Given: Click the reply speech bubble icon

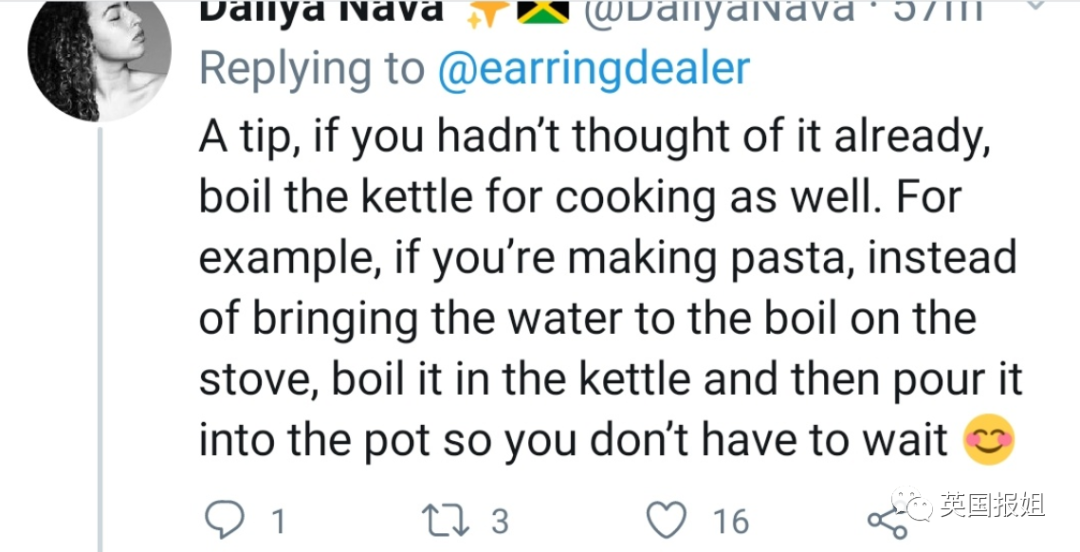Looking at the screenshot, I should click(222, 521).
